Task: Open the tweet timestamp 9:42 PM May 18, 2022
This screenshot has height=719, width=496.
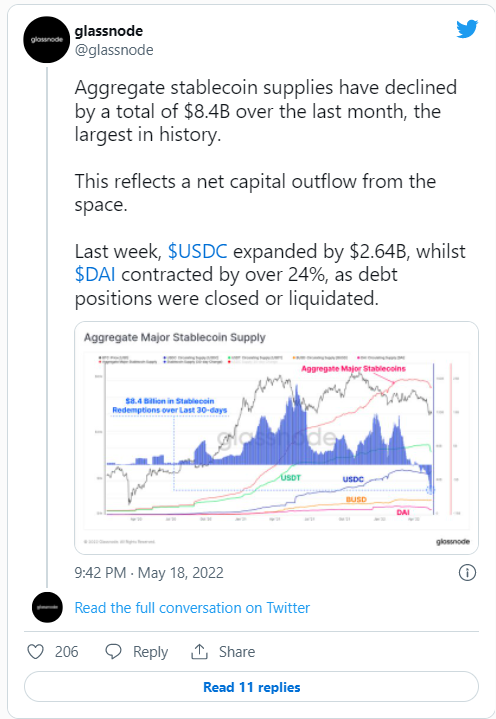Action: tap(149, 573)
